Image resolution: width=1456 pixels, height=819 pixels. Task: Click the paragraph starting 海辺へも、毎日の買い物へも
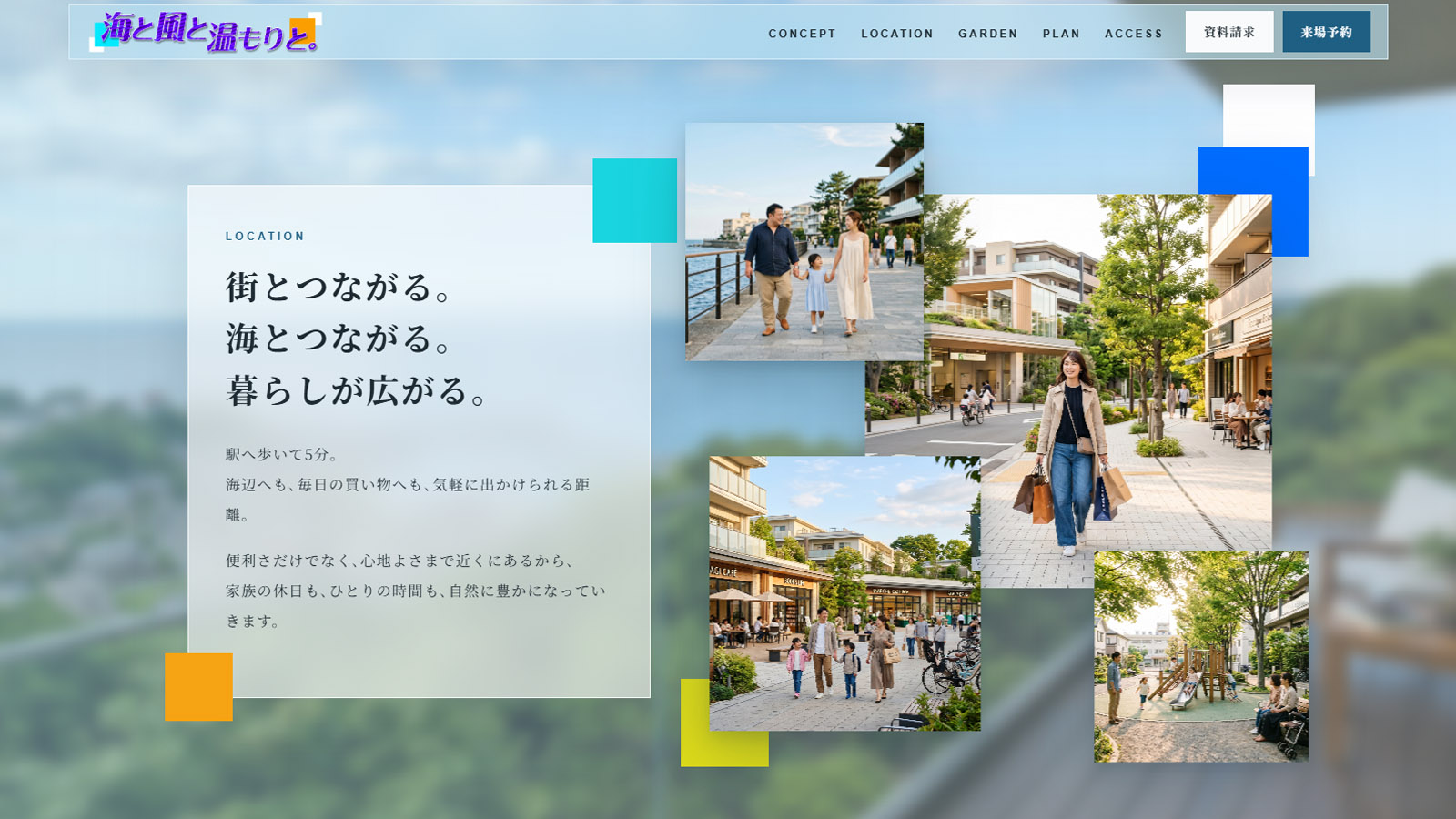coord(409,500)
